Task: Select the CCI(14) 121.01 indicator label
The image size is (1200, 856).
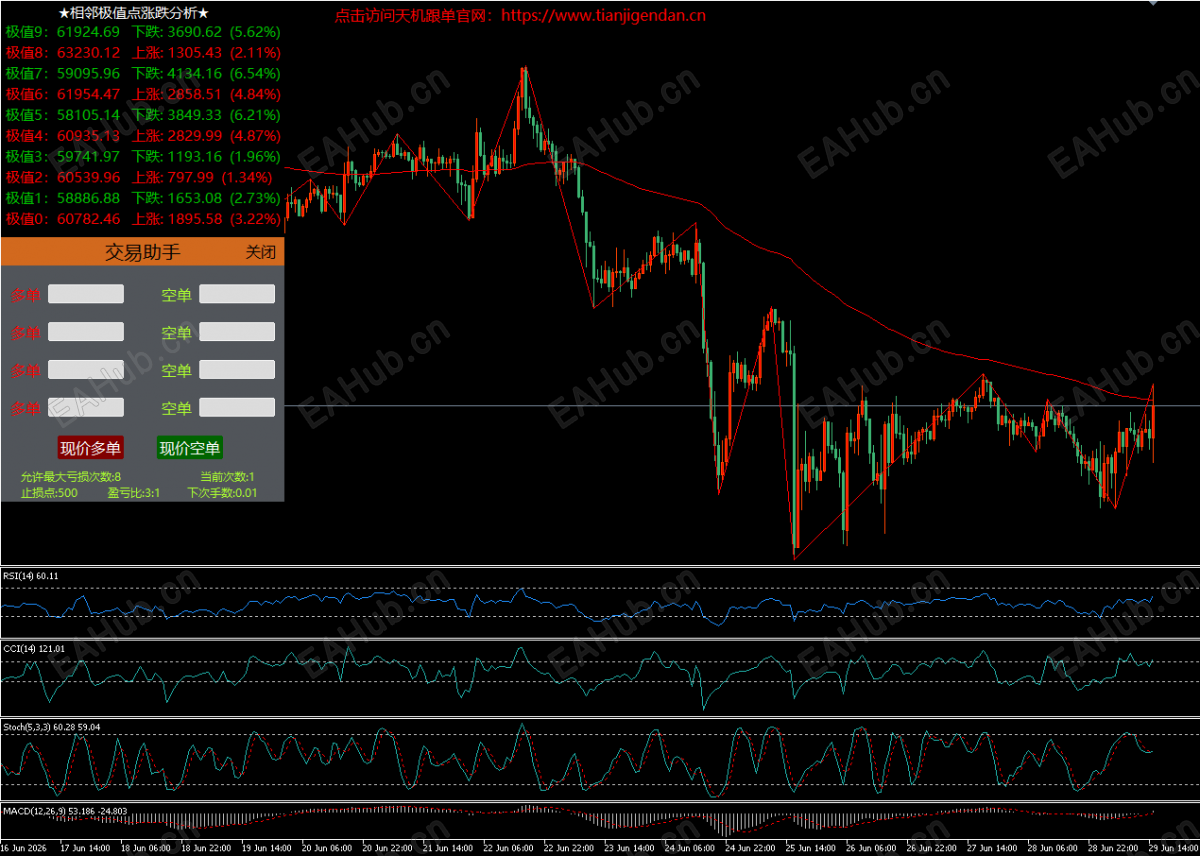Action: pyautogui.click(x=34, y=648)
